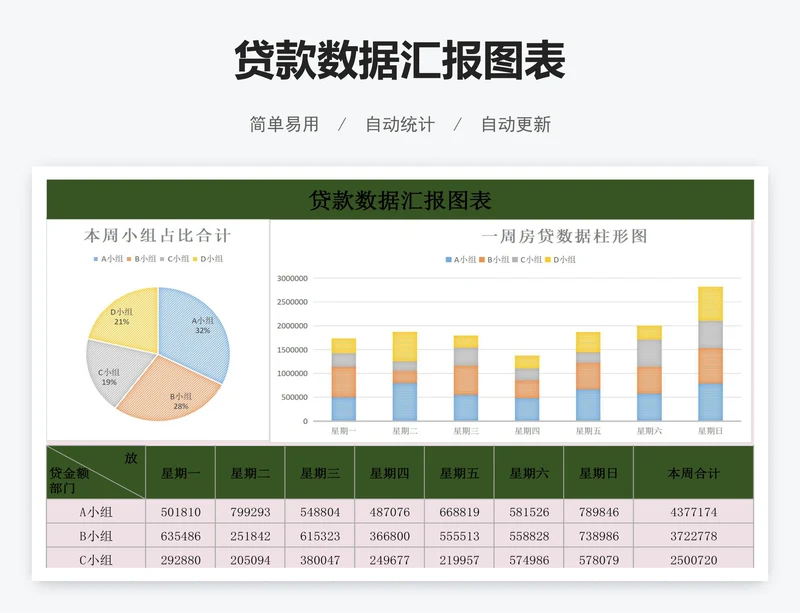The width and height of the screenshot is (800, 613).
Task: Click cell 366800 in B小组 row
Action: [390, 536]
